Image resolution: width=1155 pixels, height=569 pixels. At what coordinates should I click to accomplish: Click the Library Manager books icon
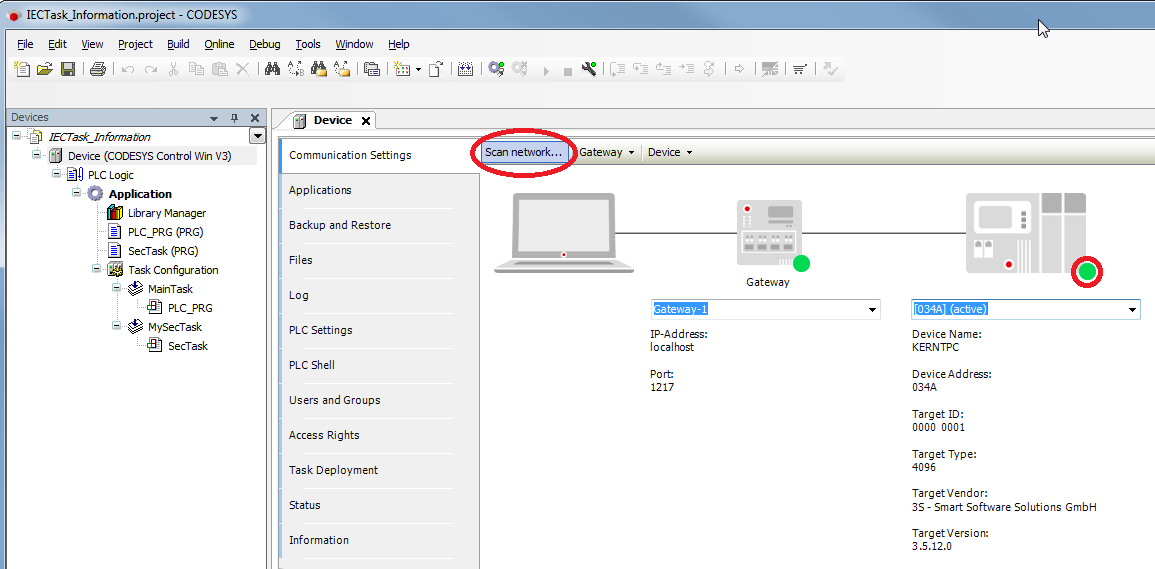115,213
